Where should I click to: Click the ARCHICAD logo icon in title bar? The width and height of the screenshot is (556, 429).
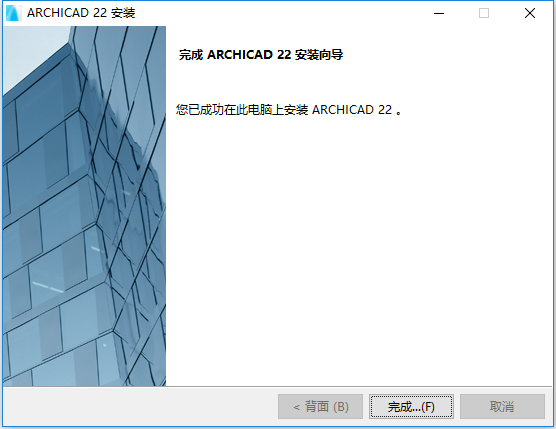[x=14, y=13]
